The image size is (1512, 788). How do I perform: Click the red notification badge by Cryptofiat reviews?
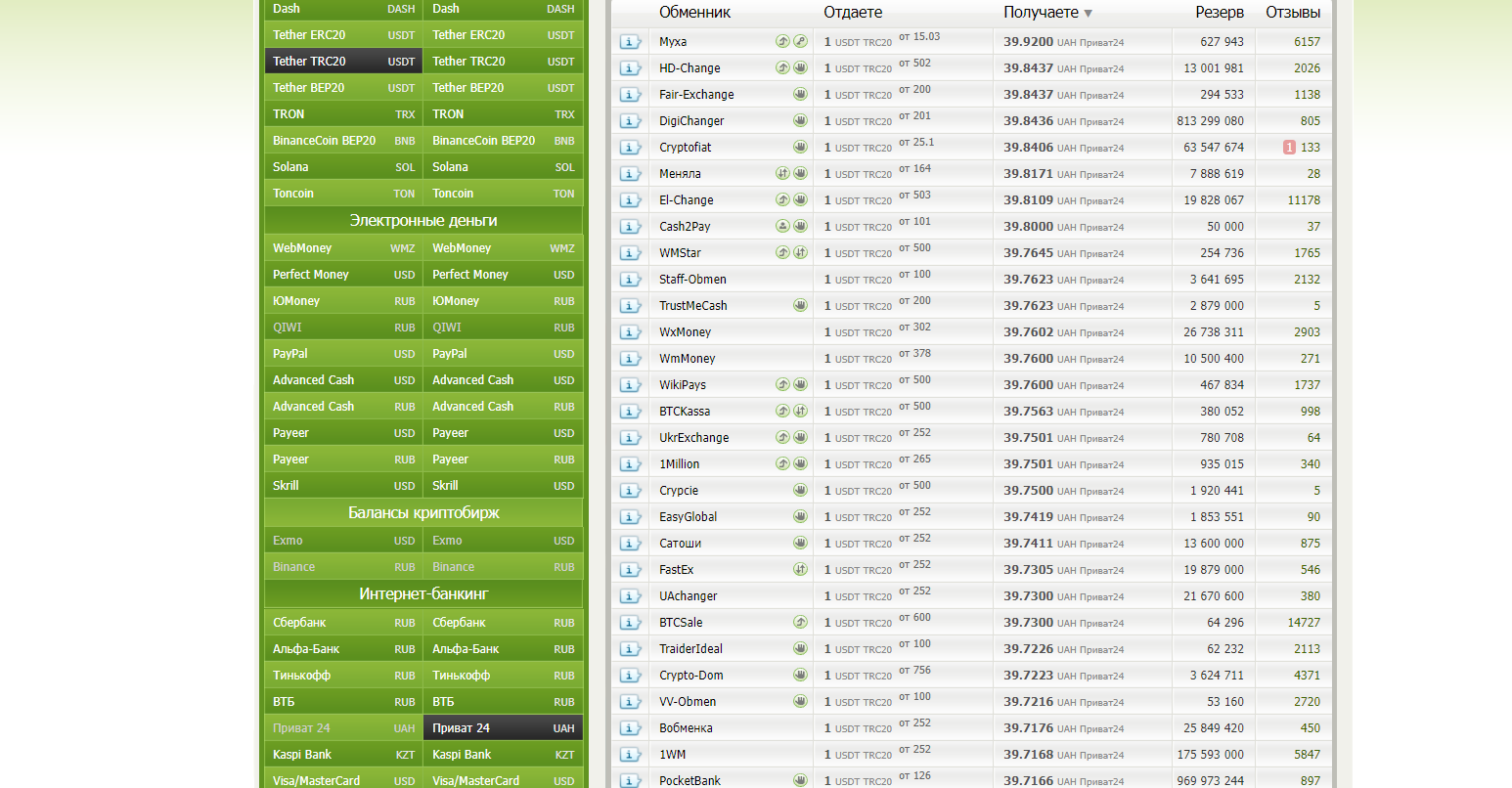click(1289, 148)
